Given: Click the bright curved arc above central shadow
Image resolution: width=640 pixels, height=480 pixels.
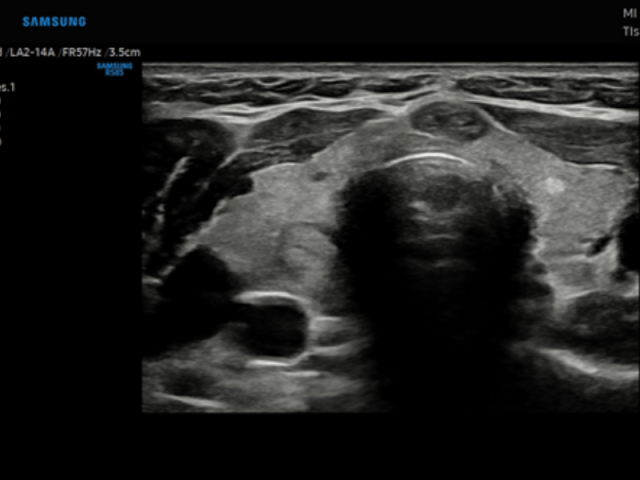Looking at the screenshot, I should coord(428,158).
